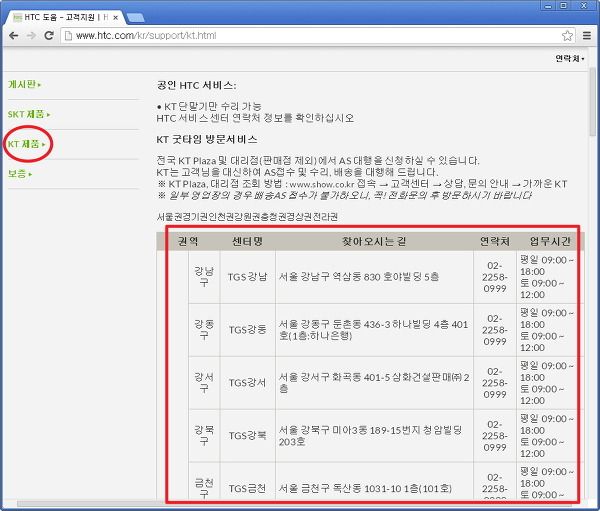The height and width of the screenshot is (511, 600).
Task: Click the address 서울 강남구 역삼동 830
Action: pyautogui.click(x=359, y=277)
